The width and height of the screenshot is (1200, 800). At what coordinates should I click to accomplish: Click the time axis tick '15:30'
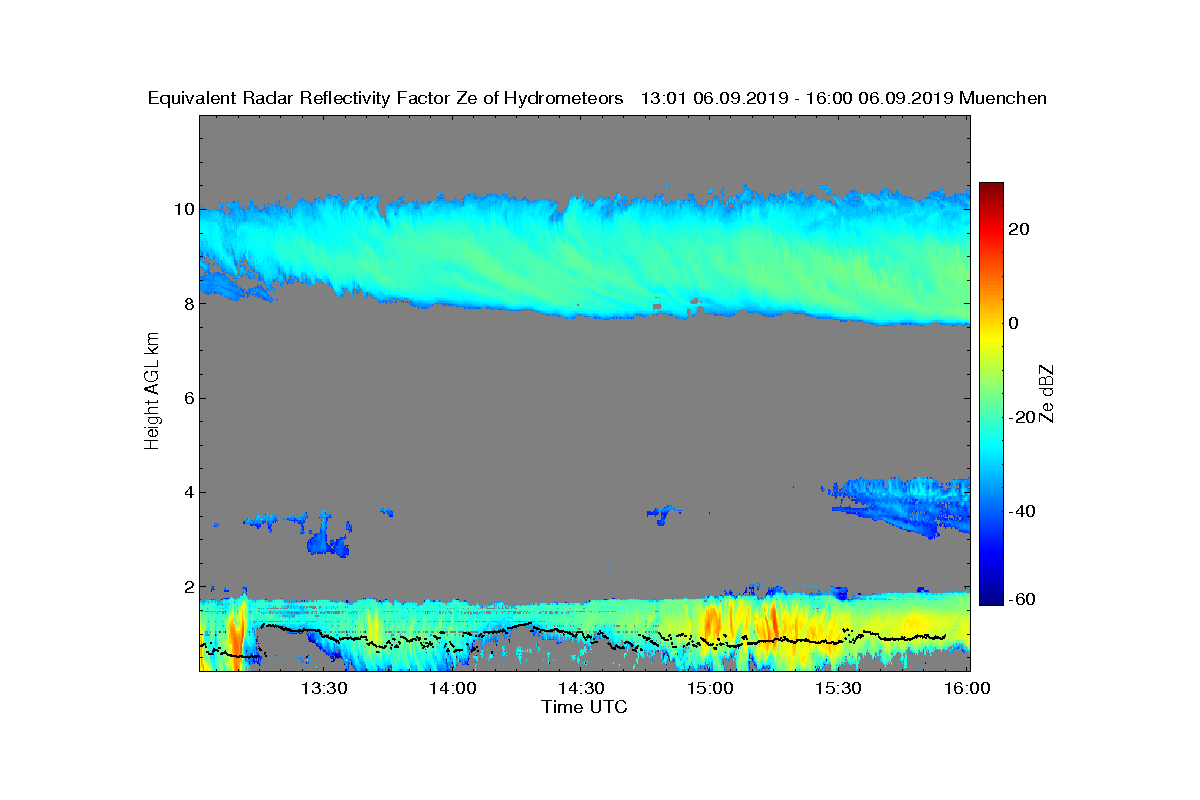pyautogui.click(x=840, y=688)
